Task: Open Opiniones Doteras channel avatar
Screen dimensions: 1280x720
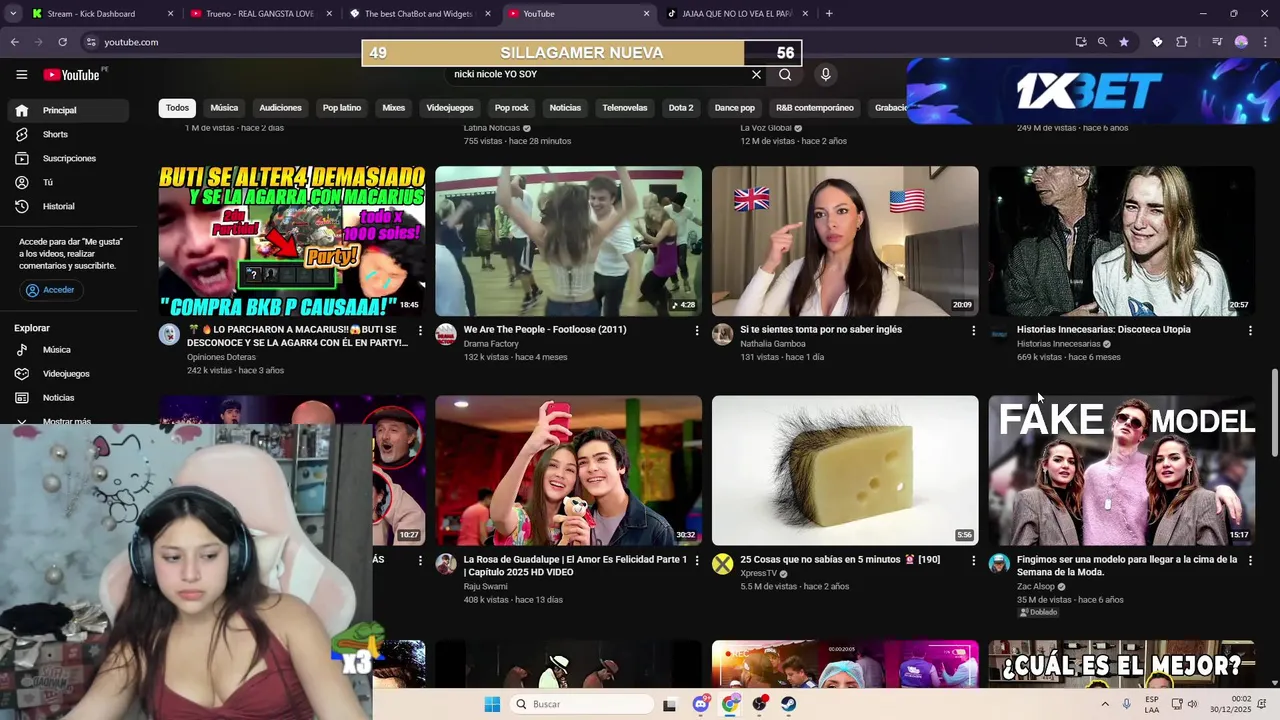Action: (x=169, y=335)
